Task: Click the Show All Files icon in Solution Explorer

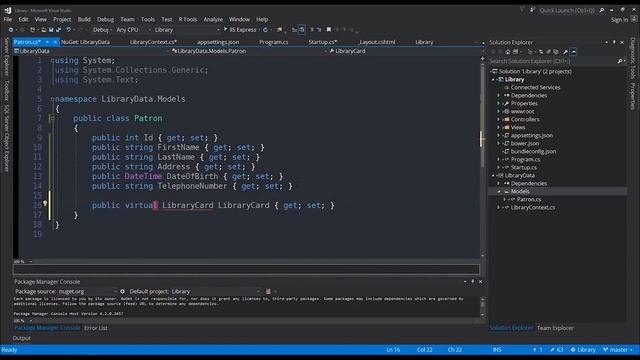Action: tap(556, 52)
